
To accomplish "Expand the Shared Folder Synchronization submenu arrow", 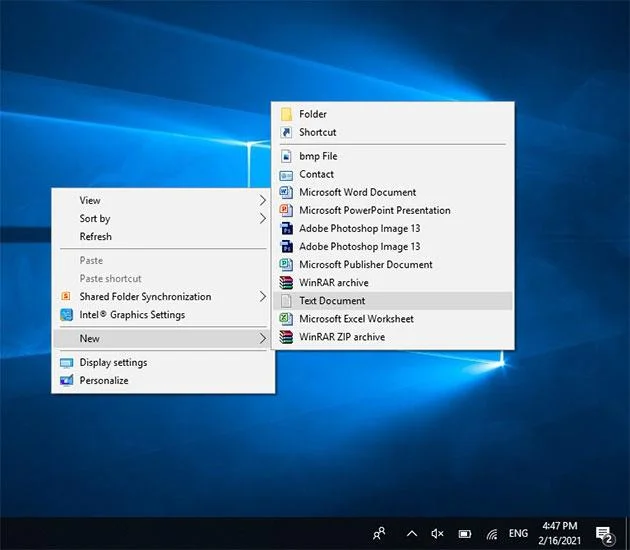I will (x=262, y=296).
